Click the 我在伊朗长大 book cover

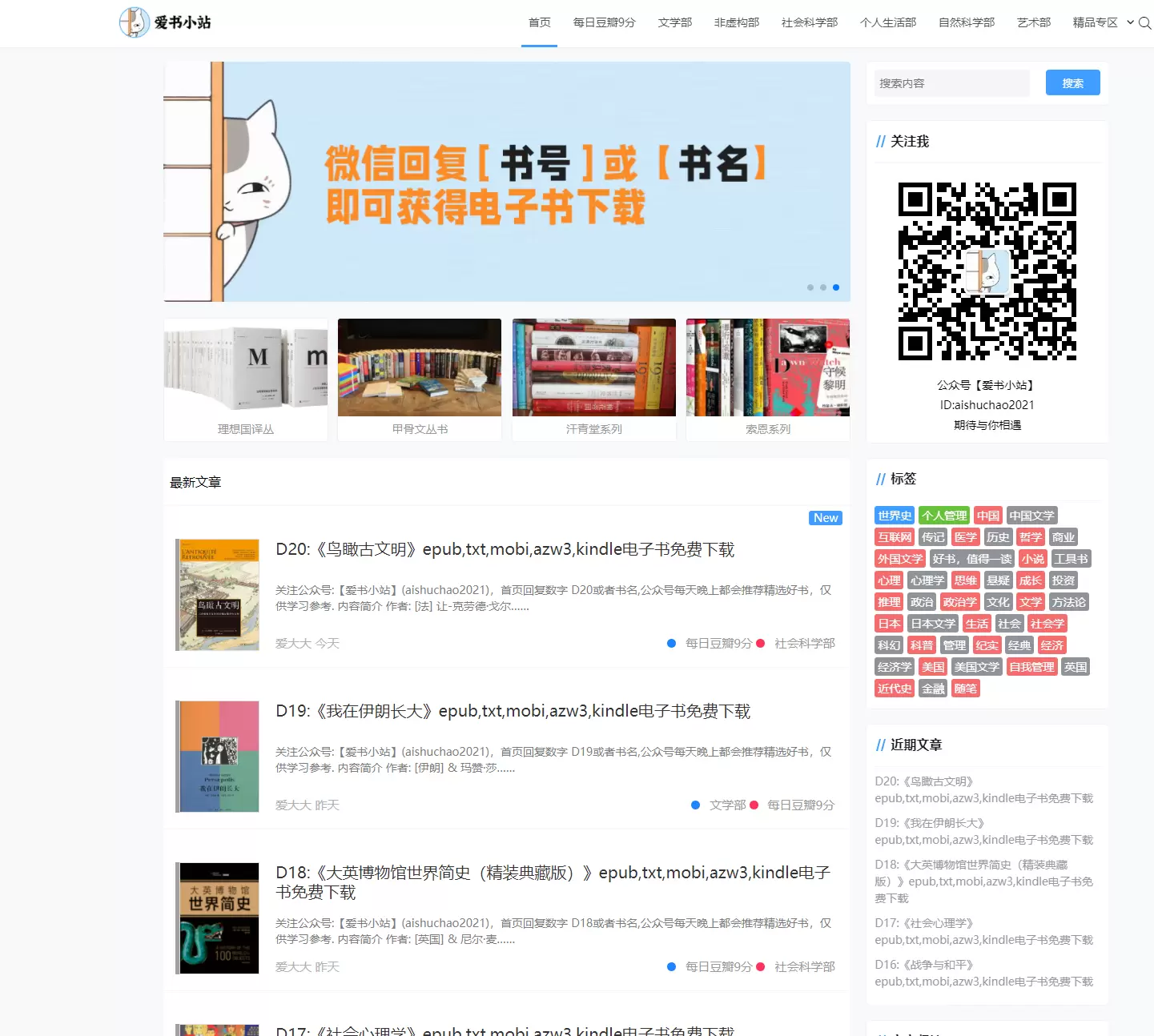click(x=218, y=757)
